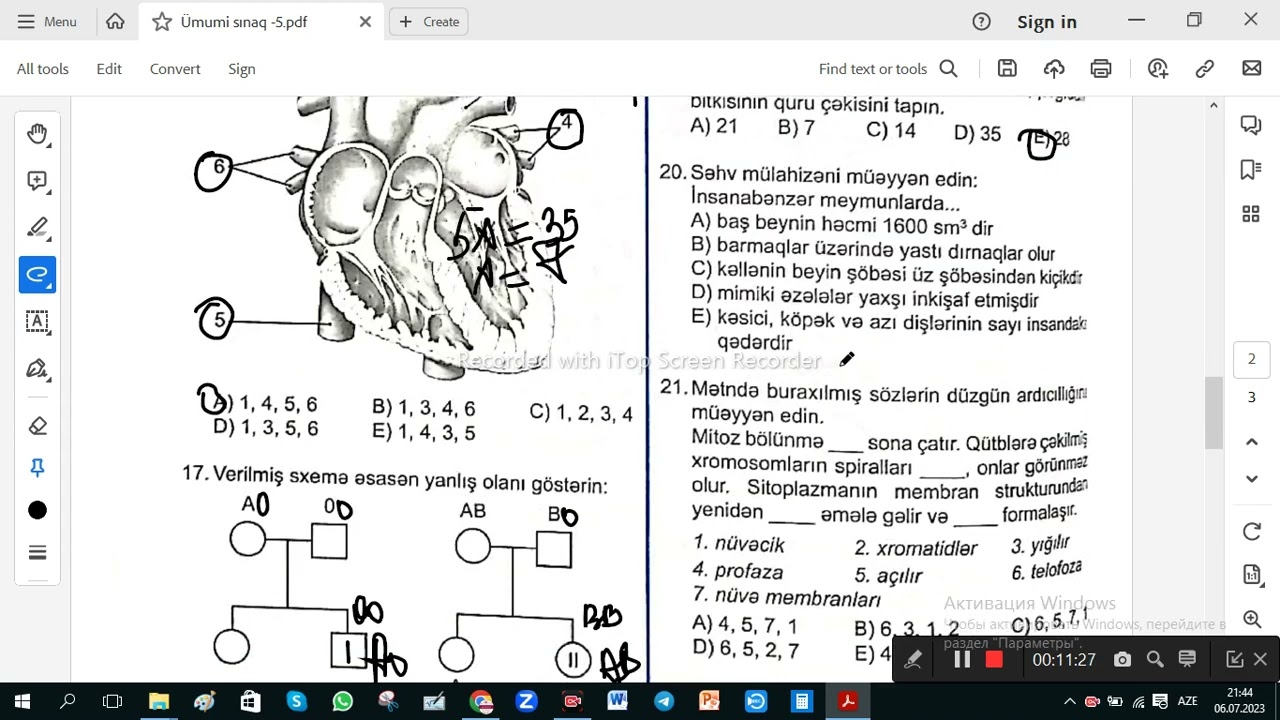Open the Comments panel icon
Viewport: 1280px width, 720px height.
(x=1250, y=124)
